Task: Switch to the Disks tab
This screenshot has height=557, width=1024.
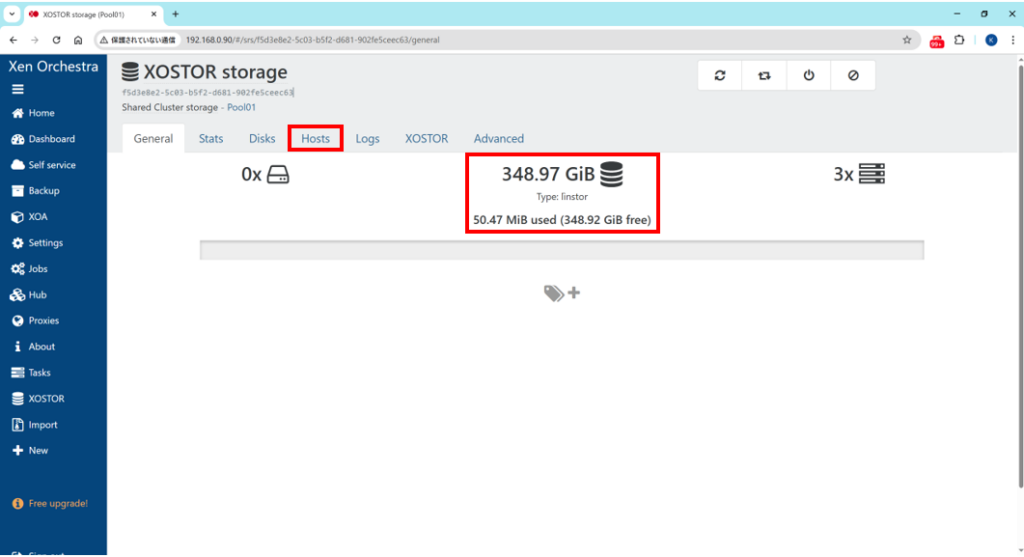Action: [262, 139]
